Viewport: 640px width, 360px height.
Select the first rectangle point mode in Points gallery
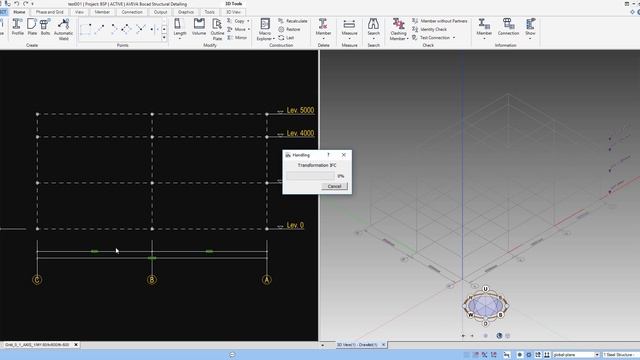[85, 29]
